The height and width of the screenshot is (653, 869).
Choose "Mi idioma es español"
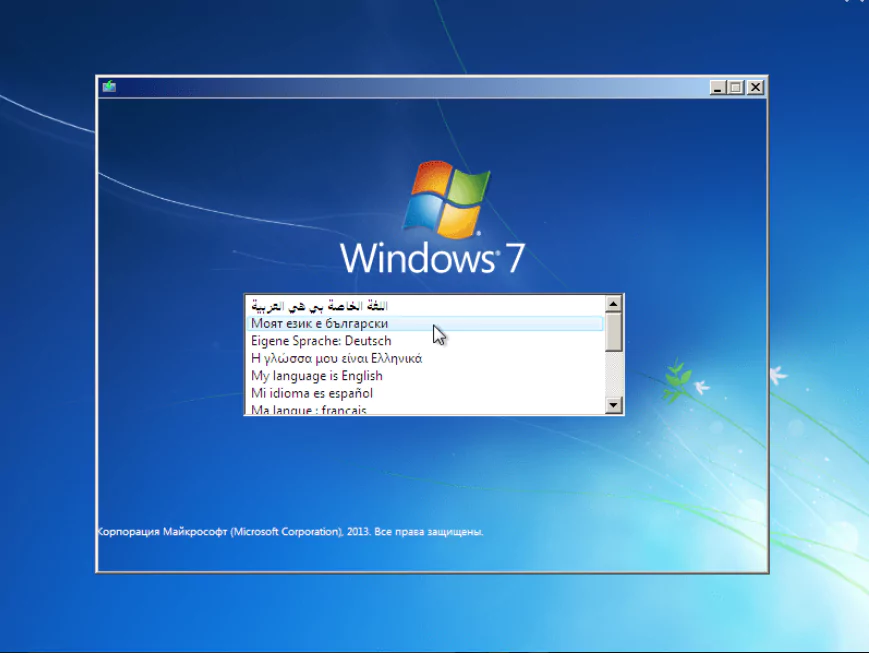click(315, 393)
